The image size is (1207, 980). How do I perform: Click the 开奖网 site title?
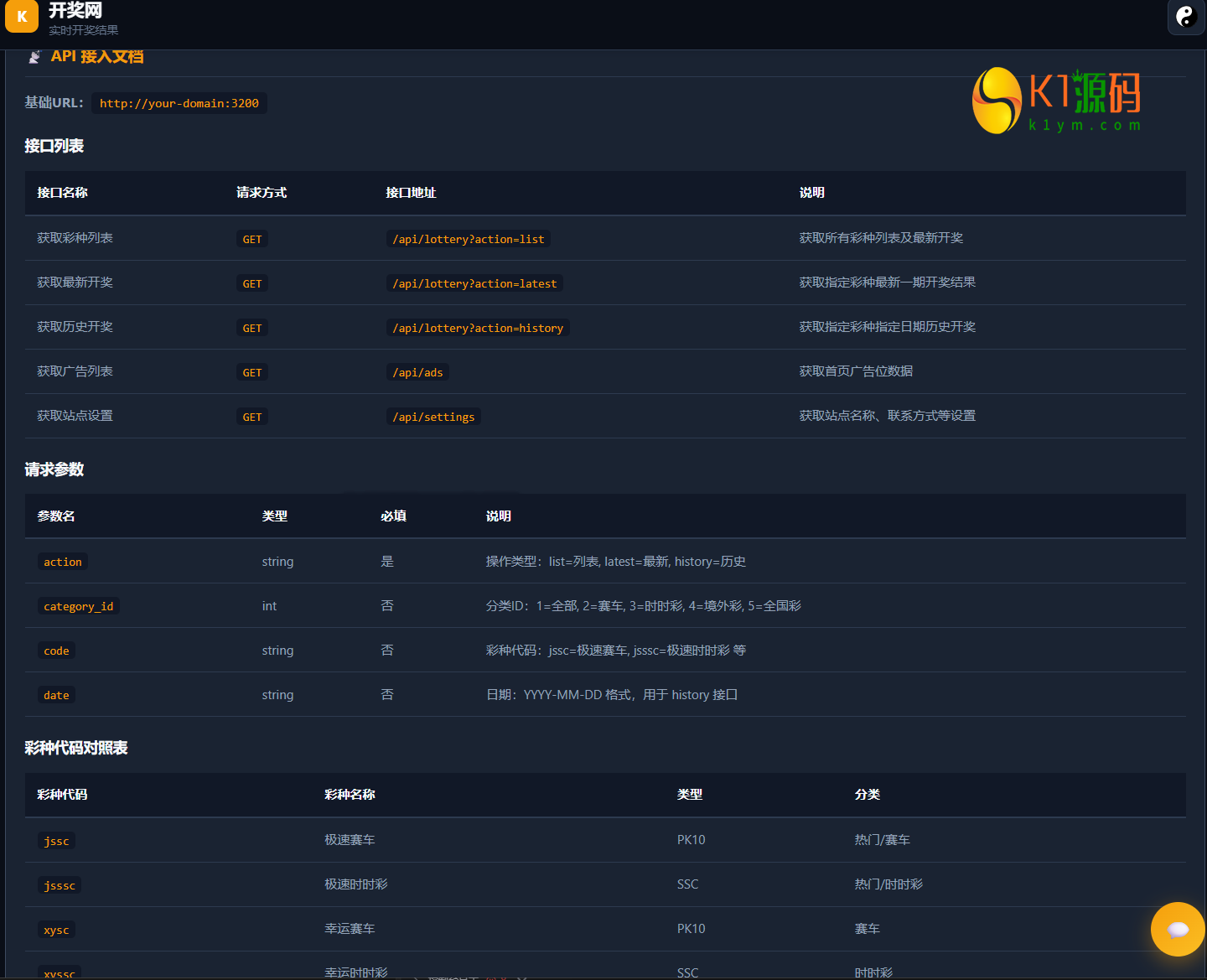75,10
